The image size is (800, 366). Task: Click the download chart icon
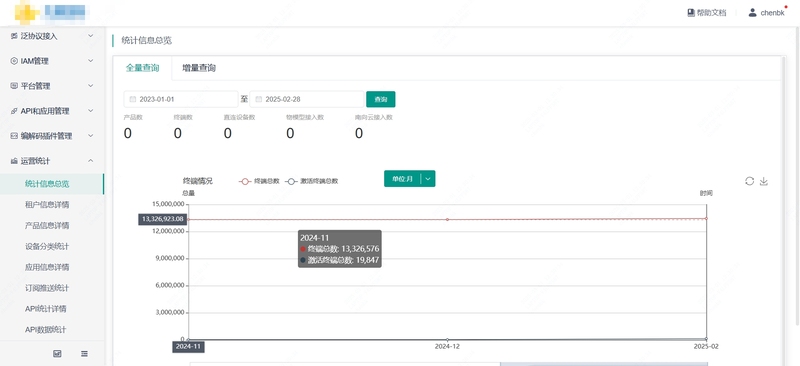click(764, 181)
